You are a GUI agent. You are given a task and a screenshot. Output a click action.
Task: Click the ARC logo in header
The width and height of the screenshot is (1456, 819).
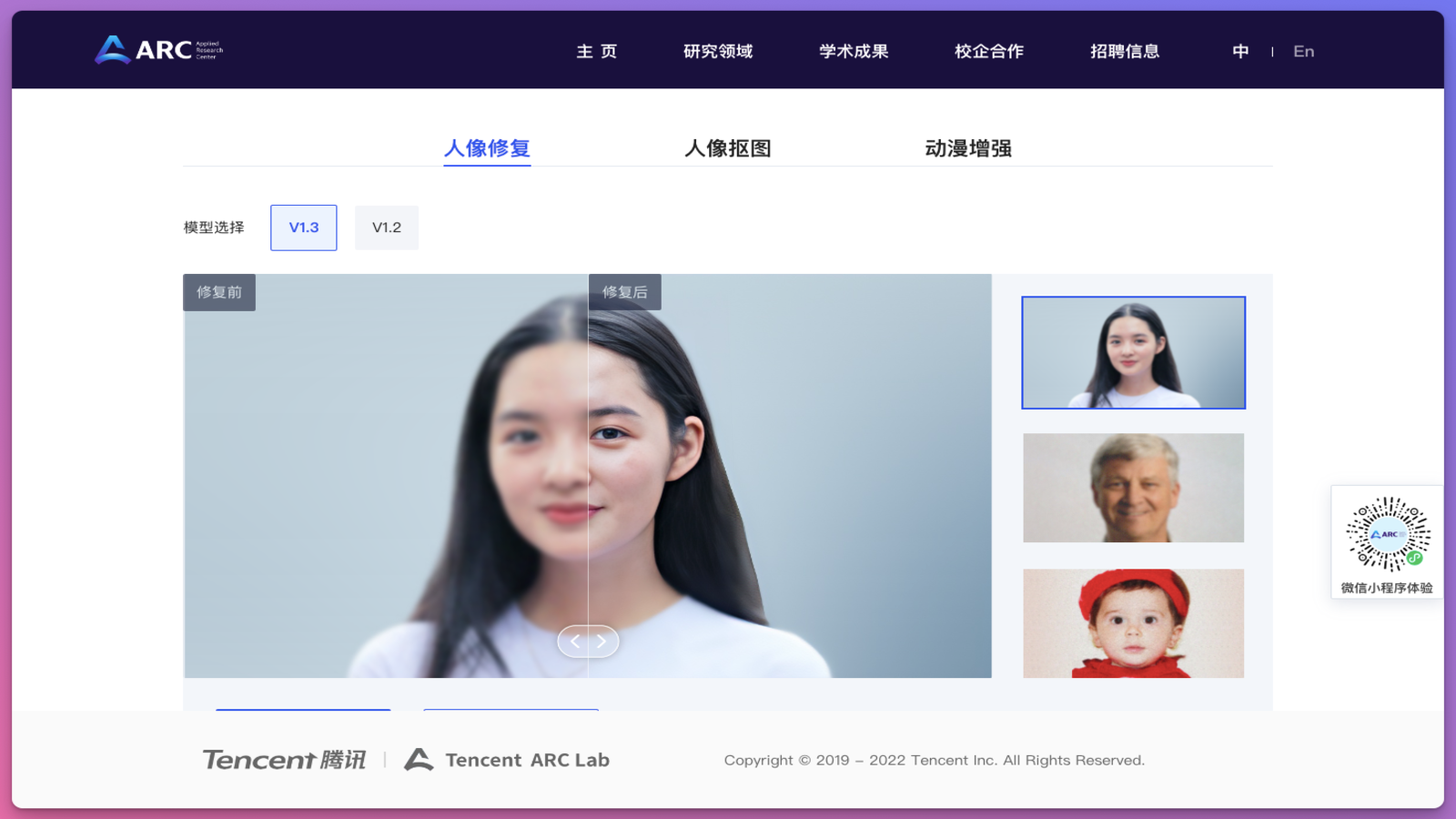[158, 50]
